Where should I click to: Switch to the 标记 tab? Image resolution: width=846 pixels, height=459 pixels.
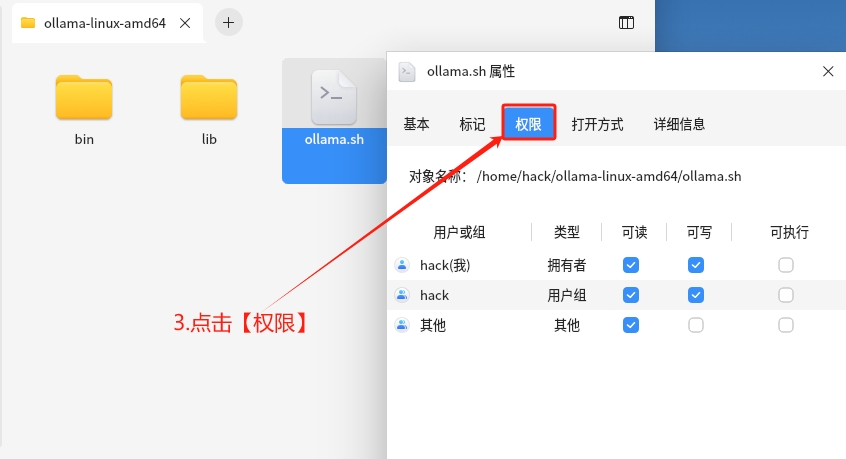(x=472, y=125)
